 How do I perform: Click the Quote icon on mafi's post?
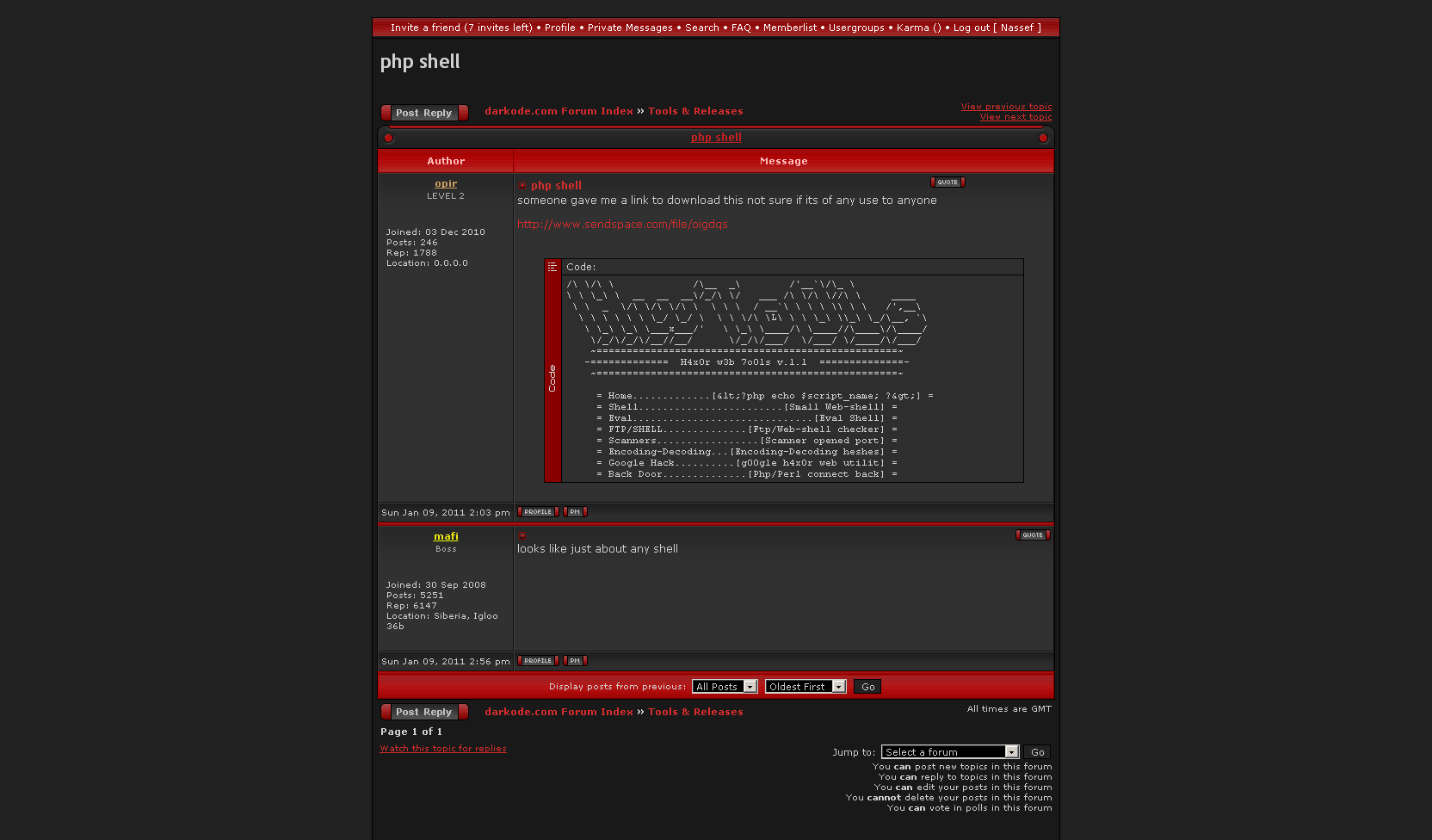click(1033, 535)
